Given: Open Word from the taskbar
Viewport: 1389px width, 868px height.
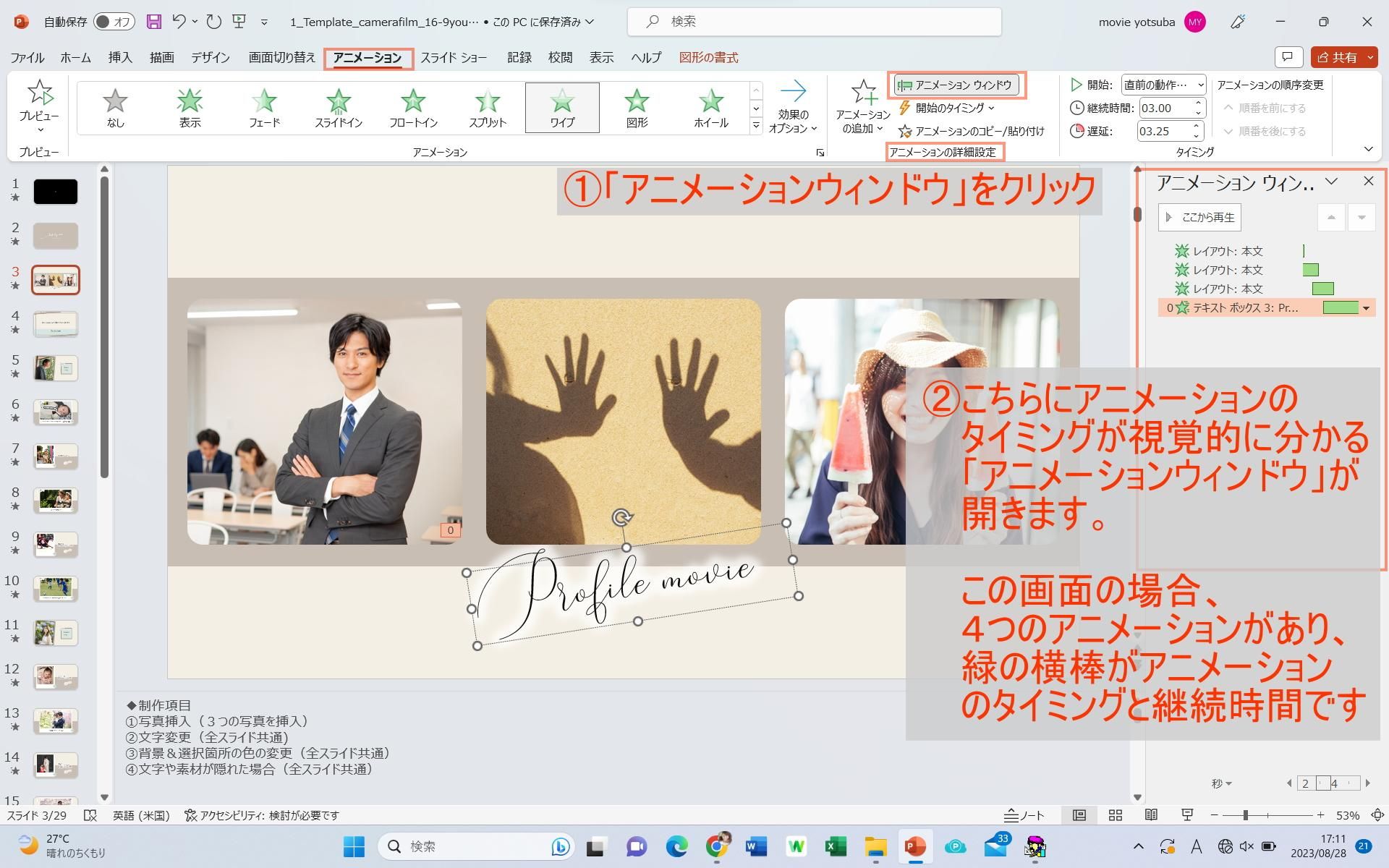Looking at the screenshot, I should 756,846.
